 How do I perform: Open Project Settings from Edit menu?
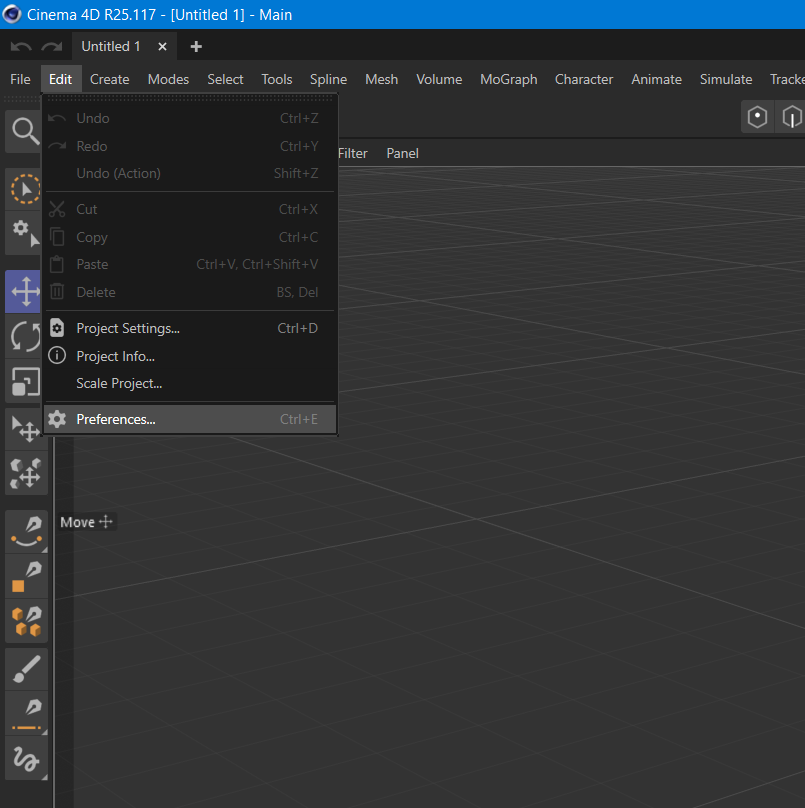pyautogui.click(x=128, y=328)
